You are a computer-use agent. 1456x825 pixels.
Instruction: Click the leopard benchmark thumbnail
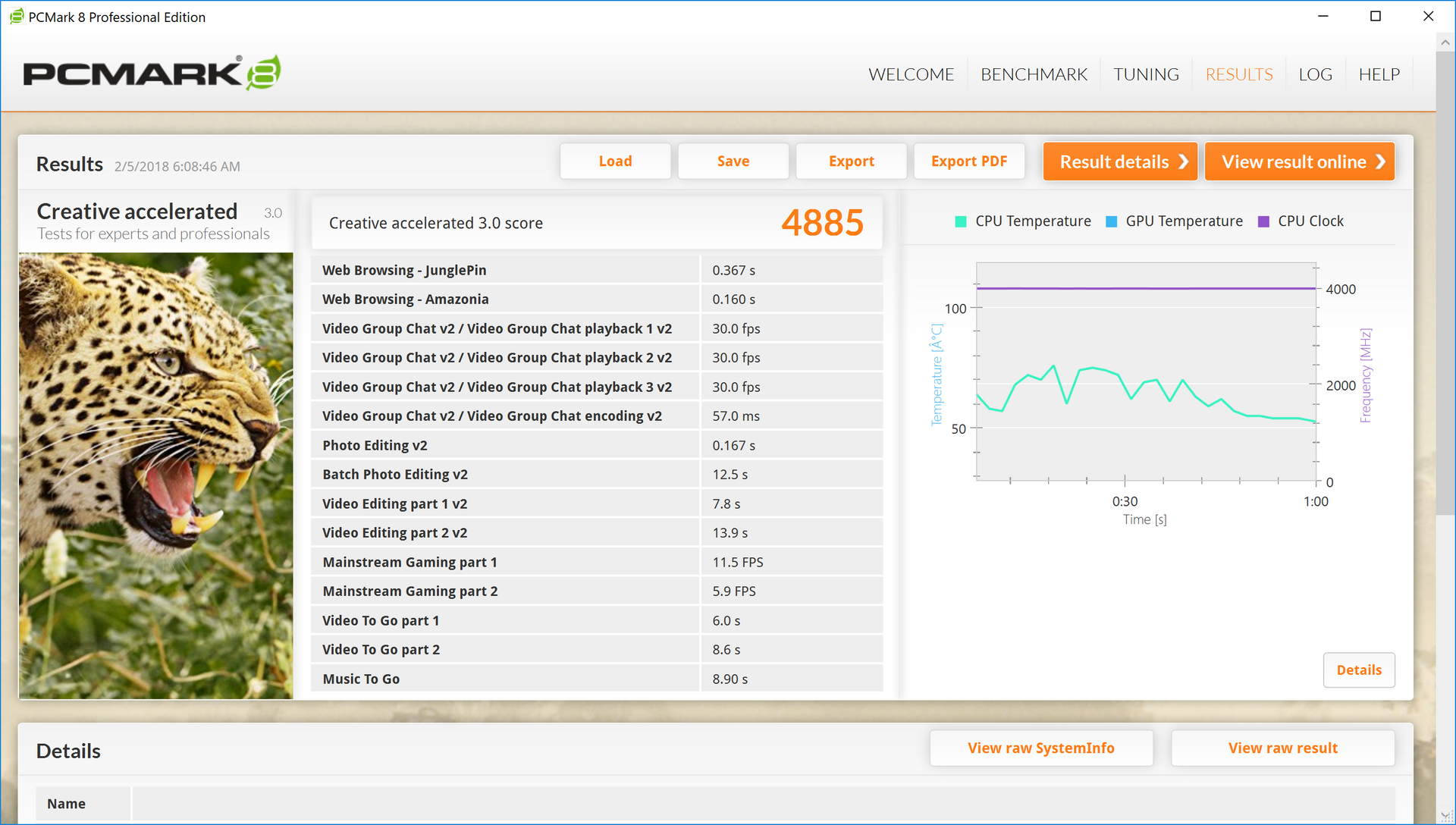point(156,475)
